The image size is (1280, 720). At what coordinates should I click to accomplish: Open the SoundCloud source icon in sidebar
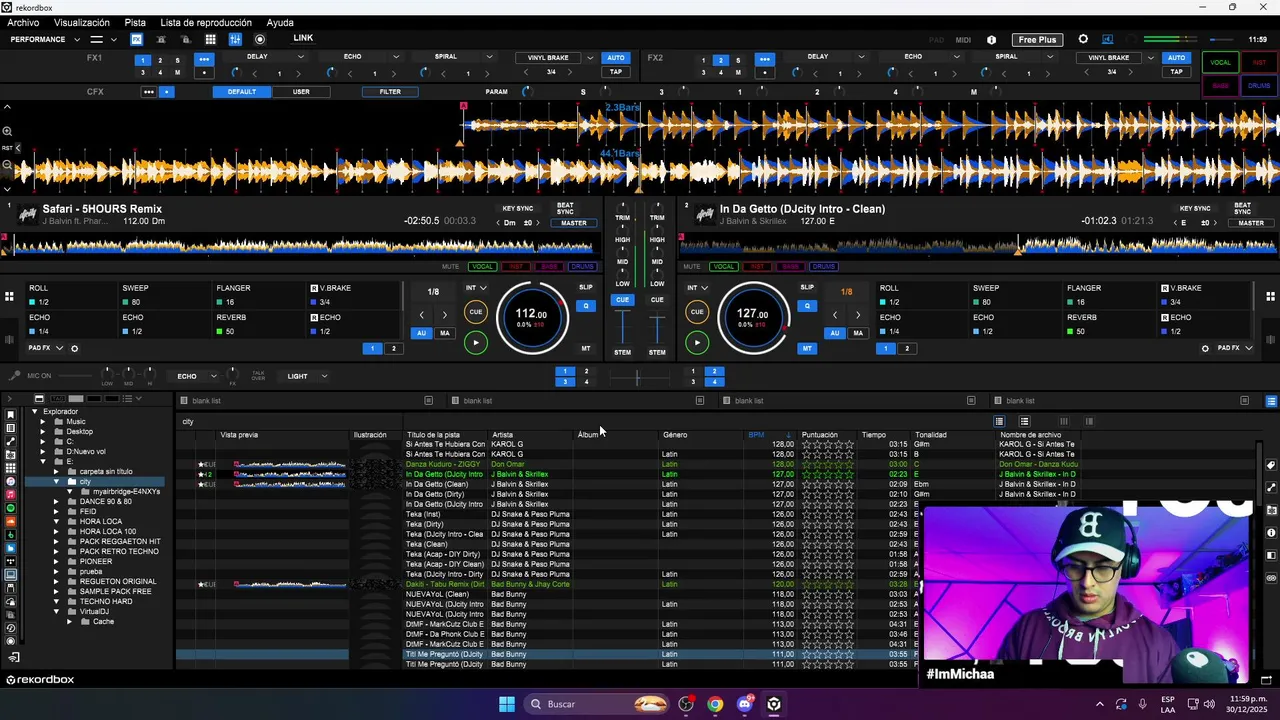pos(11,522)
